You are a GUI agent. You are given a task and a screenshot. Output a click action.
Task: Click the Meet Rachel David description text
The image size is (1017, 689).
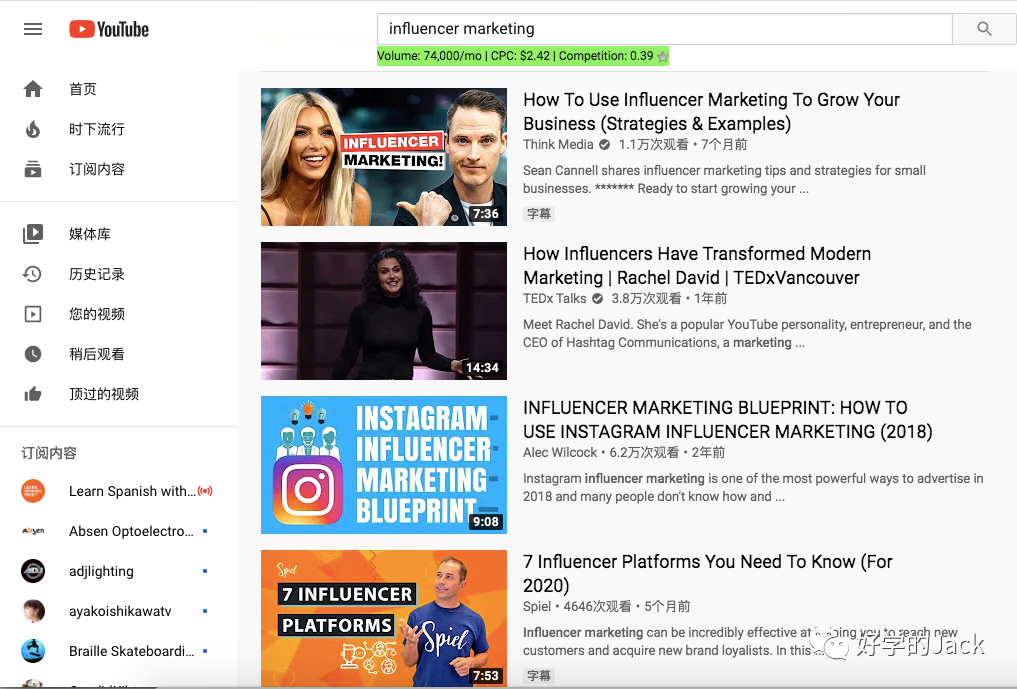[x=747, y=333]
